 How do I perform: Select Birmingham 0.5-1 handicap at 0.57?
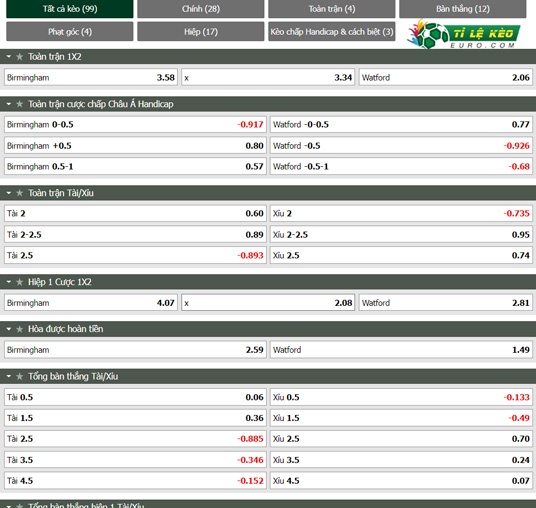pyautogui.click(x=135, y=166)
